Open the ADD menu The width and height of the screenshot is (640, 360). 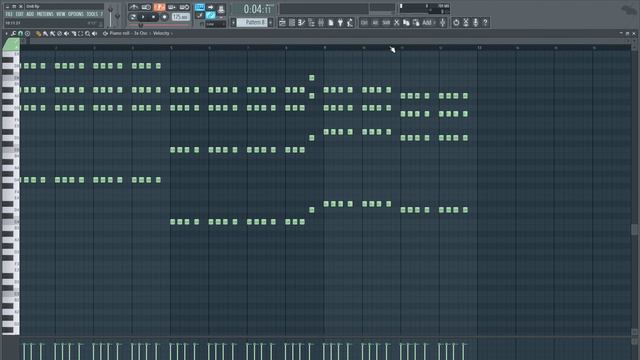click(x=30, y=14)
